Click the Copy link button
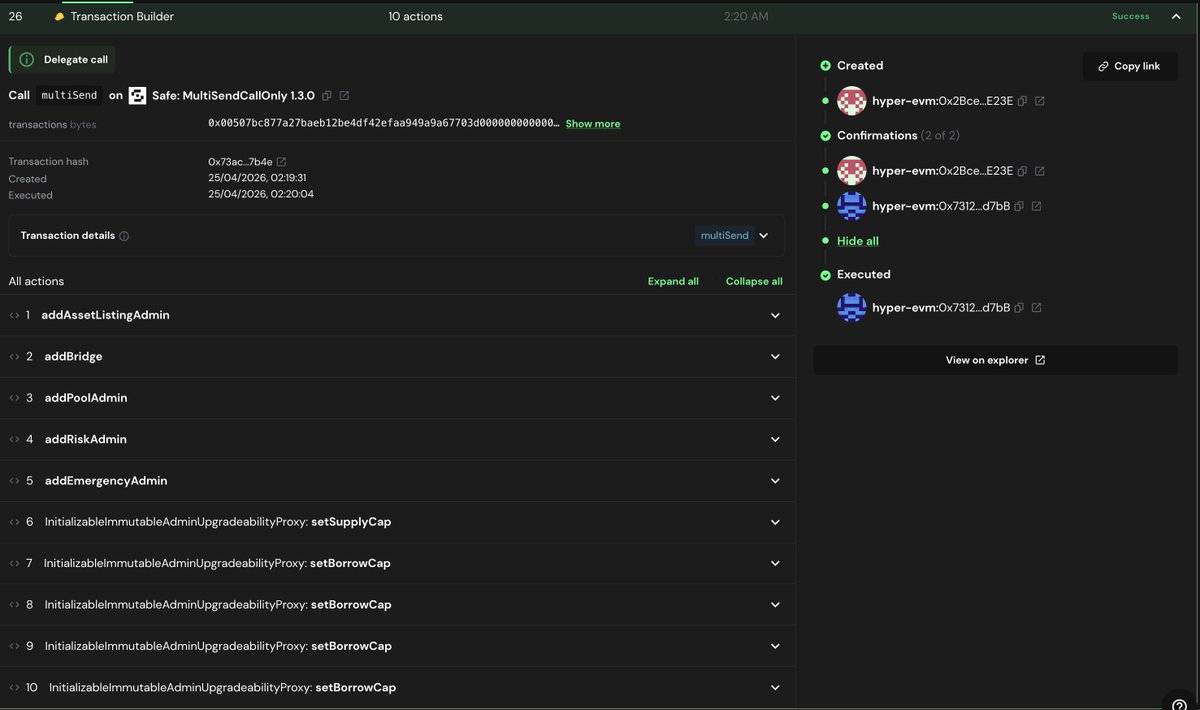The width and height of the screenshot is (1200, 710). tap(1129, 65)
